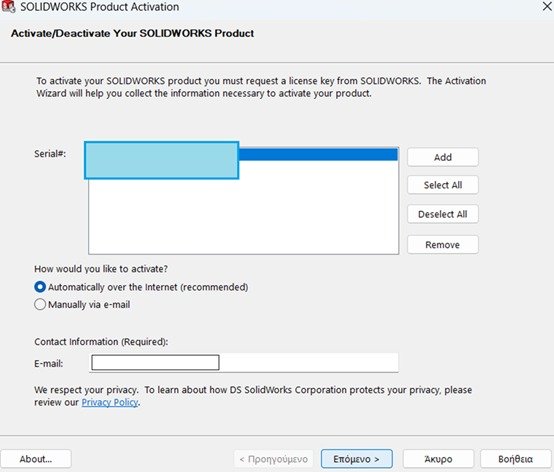Open the About... dialog
554x472 pixels.
click(x=36, y=459)
